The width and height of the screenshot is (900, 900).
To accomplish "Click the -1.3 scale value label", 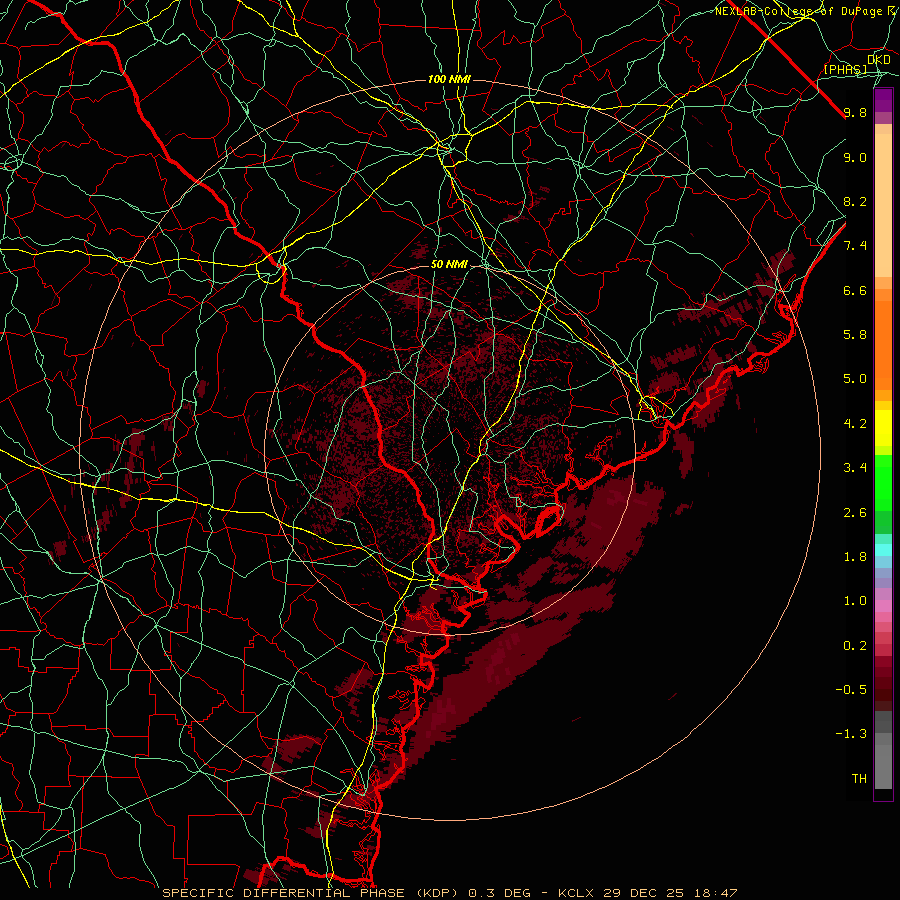I will click(x=851, y=734).
